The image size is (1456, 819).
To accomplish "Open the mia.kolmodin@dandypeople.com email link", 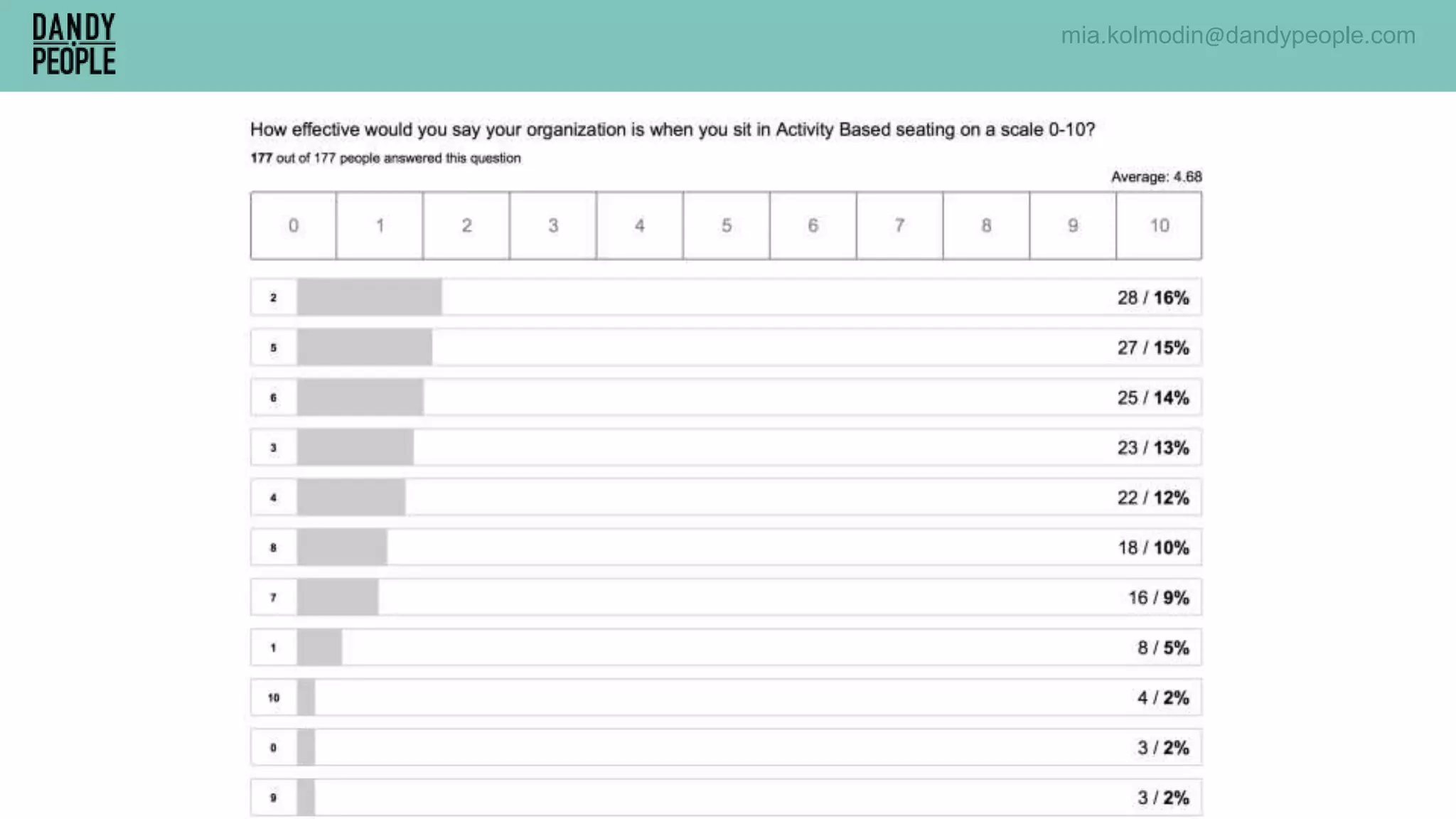I will click(x=1238, y=35).
